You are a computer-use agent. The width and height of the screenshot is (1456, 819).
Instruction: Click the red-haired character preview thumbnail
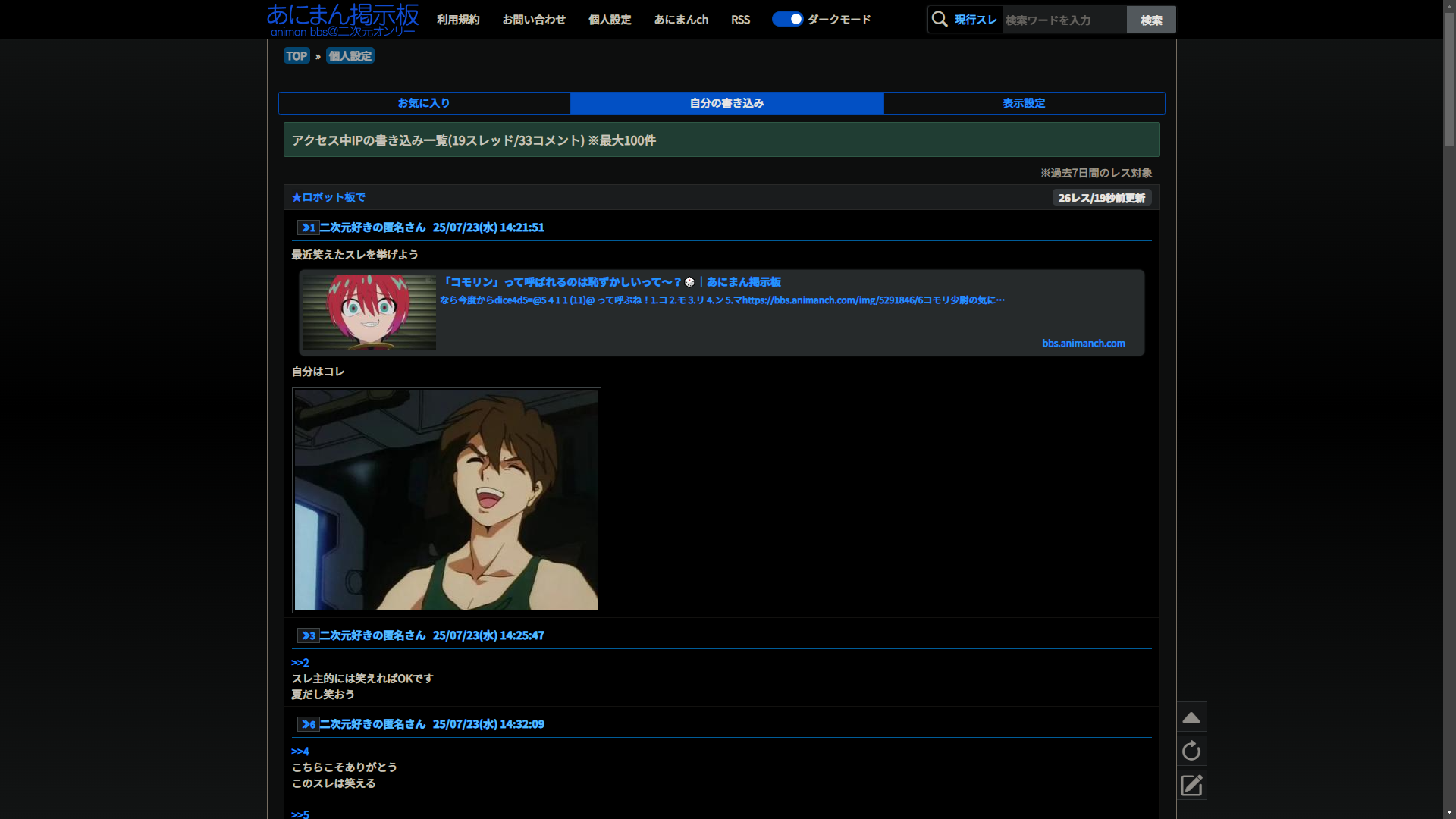click(x=369, y=312)
